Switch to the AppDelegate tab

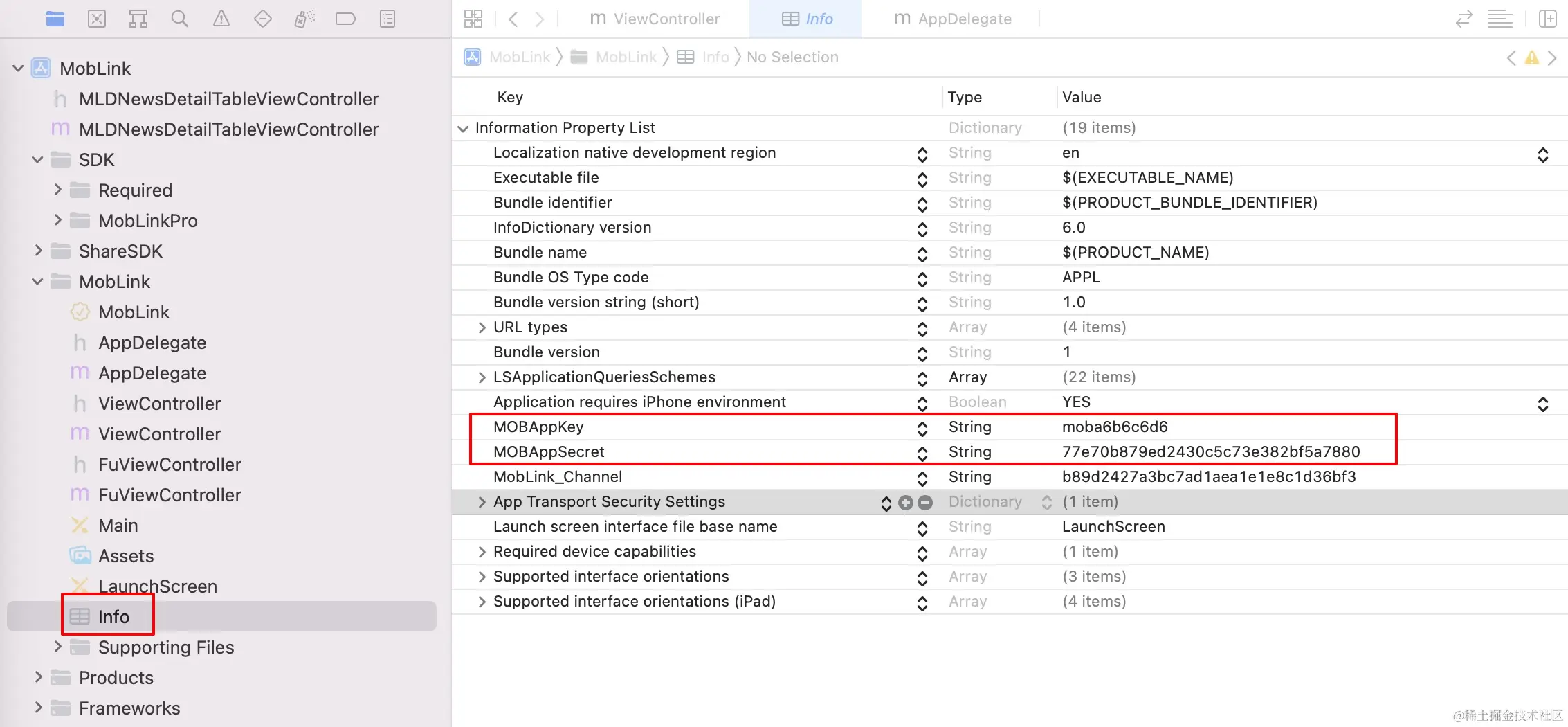pyautogui.click(x=953, y=19)
